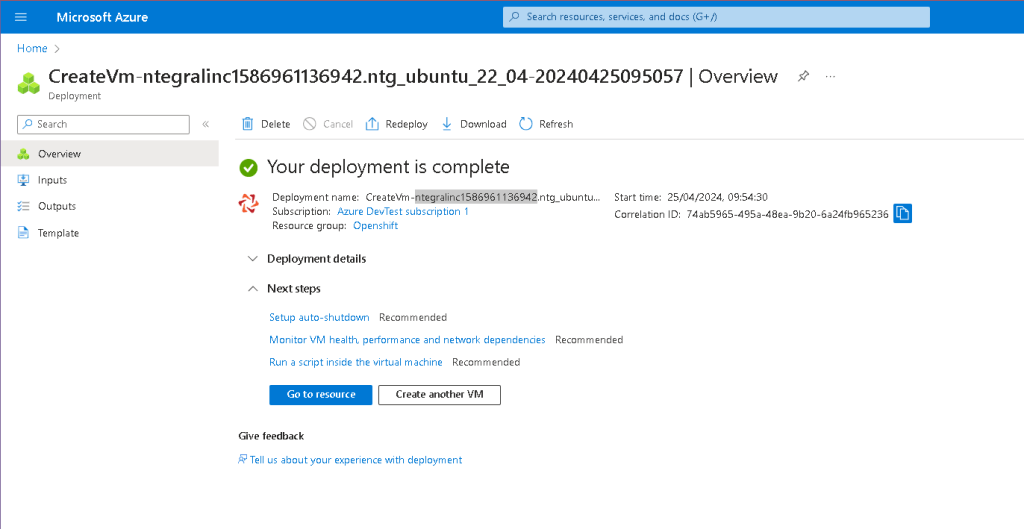Go to the Home breadcrumb
The width and height of the screenshot is (1024, 529).
click(x=32, y=48)
